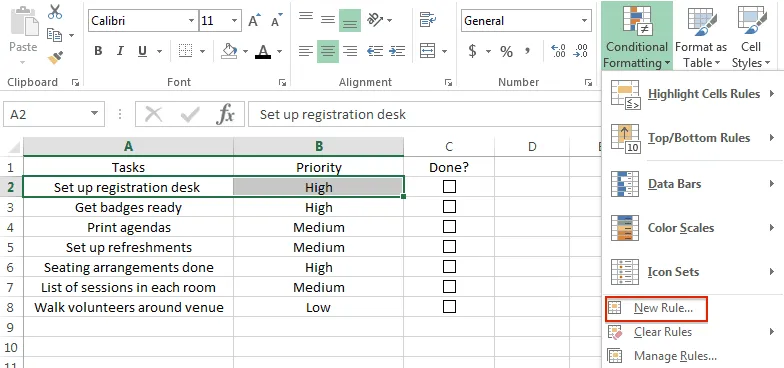The width and height of the screenshot is (784, 368).
Task: Open Top/Bottom Rules submenu
Action: pyautogui.click(x=692, y=138)
